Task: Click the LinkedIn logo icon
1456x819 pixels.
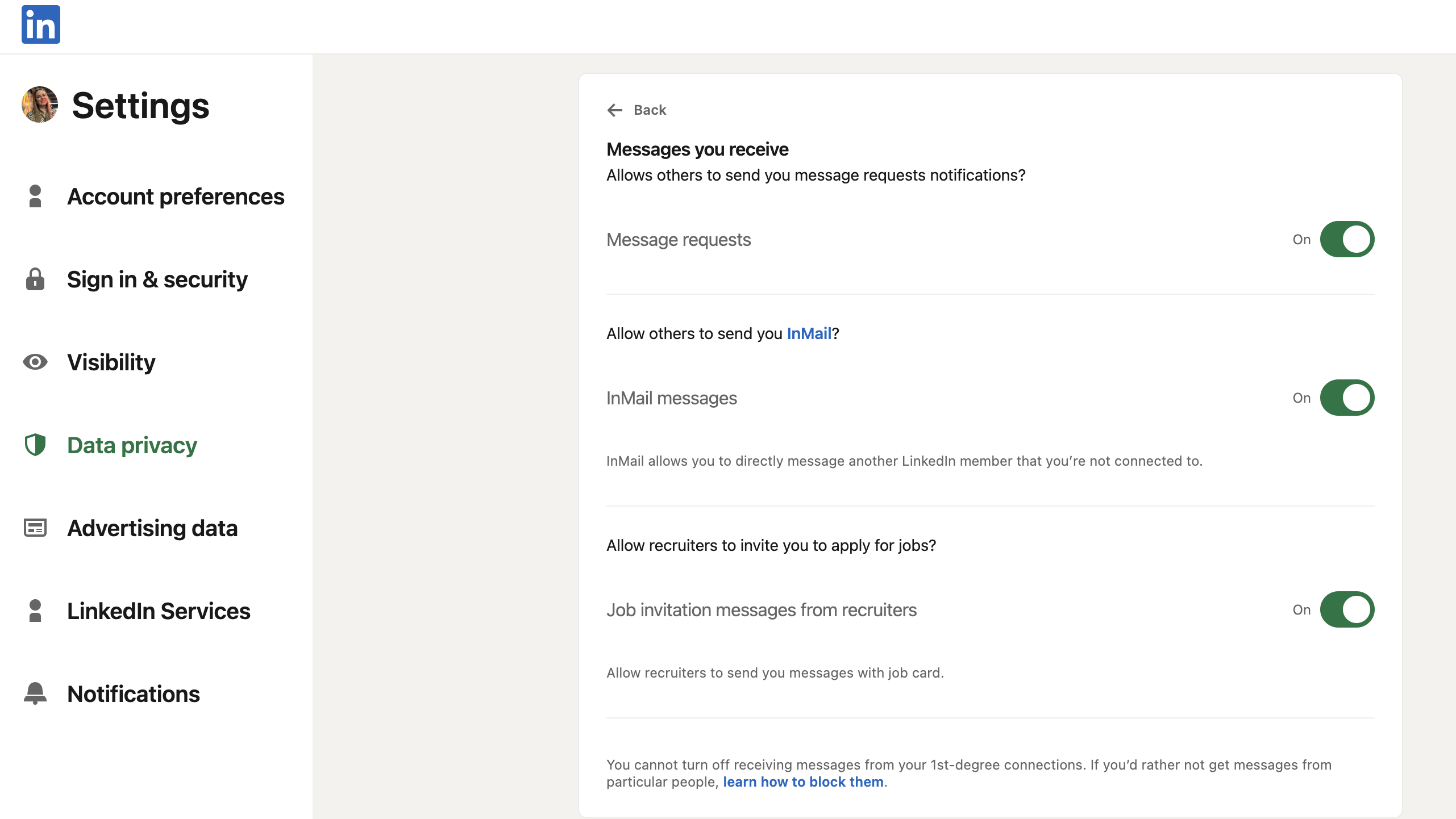Action: 41,24
